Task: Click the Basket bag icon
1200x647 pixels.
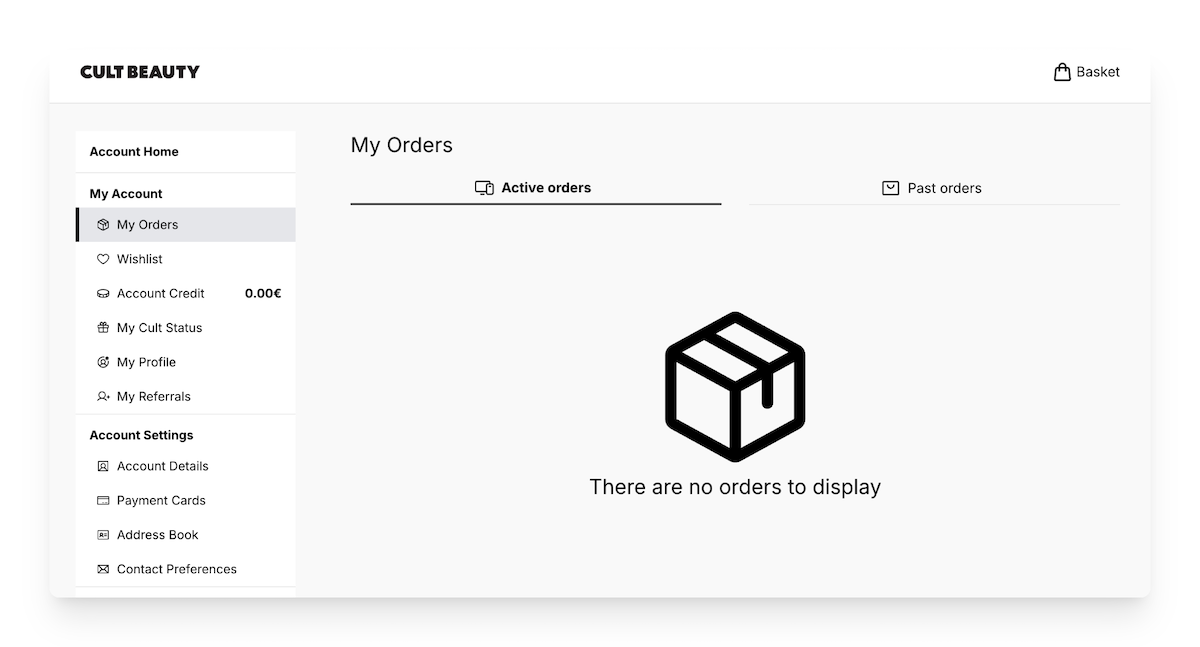Action: (x=1062, y=71)
